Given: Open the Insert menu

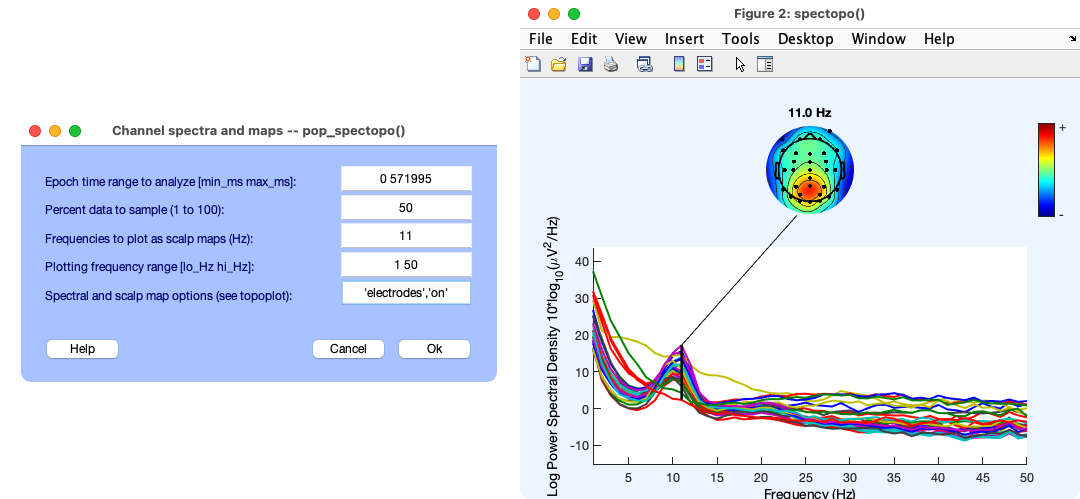Looking at the screenshot, I should tap(684, 39).
